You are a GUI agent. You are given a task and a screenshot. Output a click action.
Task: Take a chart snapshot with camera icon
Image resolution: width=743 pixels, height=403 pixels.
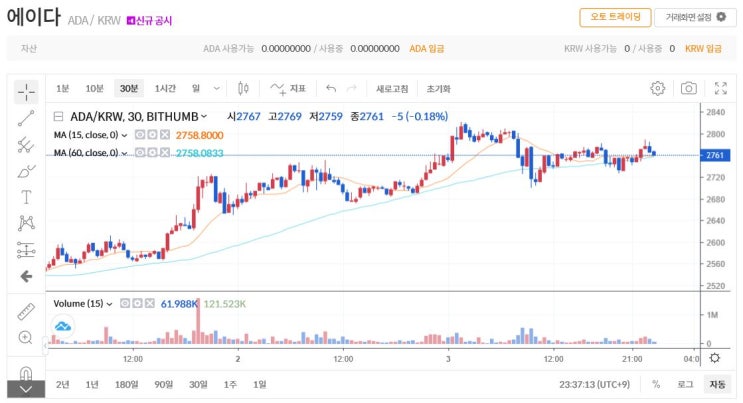click(689, 88)
